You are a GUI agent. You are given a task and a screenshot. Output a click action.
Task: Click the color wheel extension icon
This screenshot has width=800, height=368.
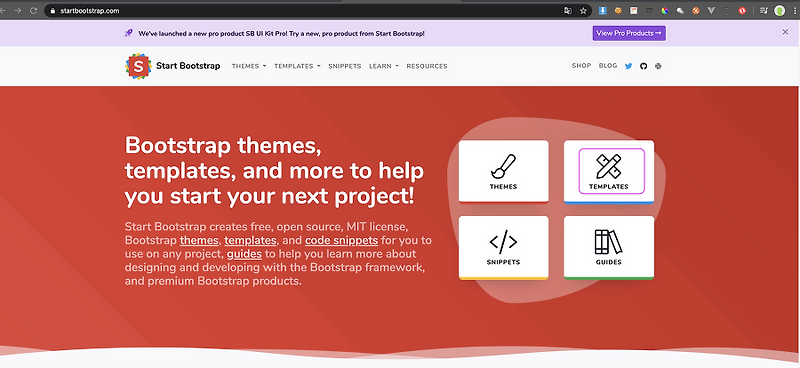point(664,10)
